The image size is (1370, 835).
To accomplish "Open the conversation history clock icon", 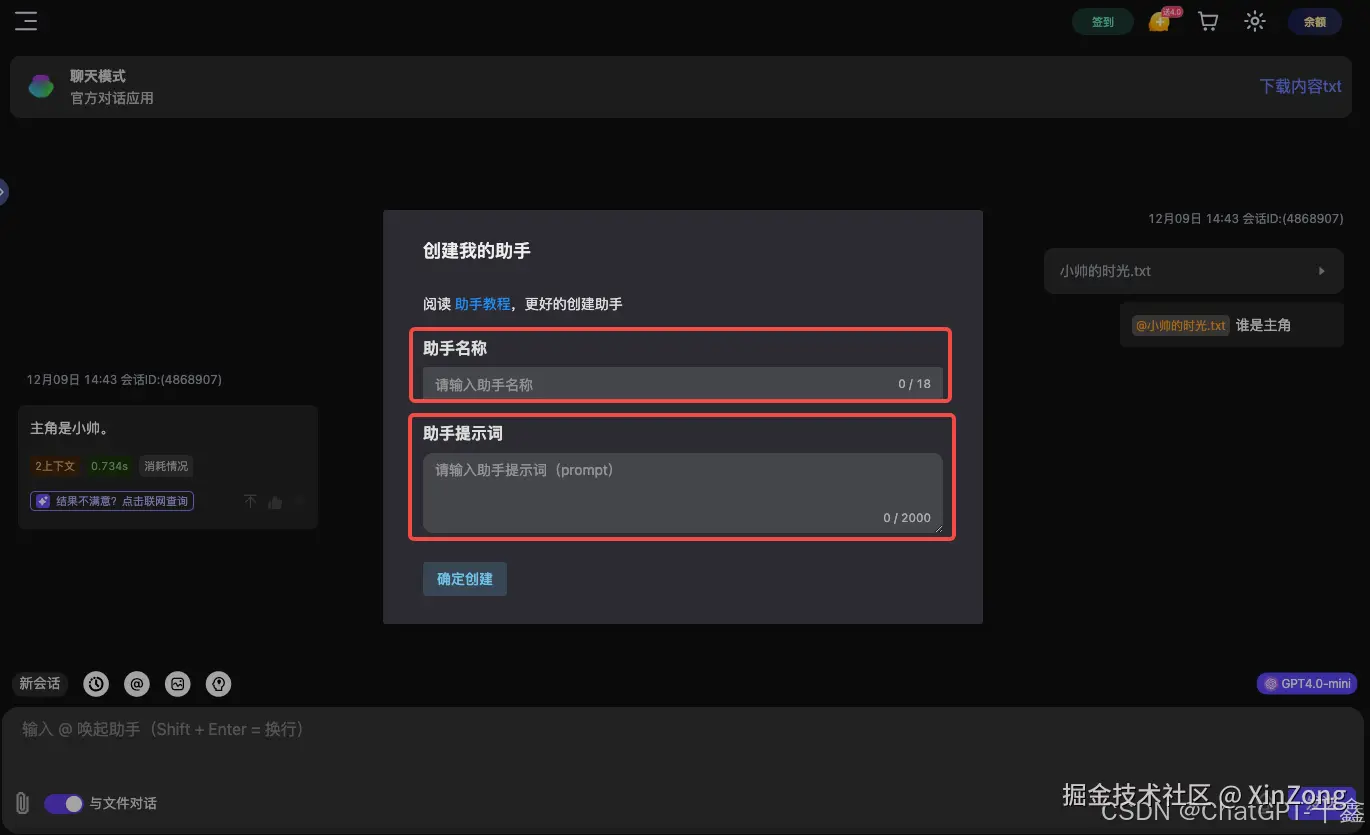I will pyautogui.click(x=95, y=684).
